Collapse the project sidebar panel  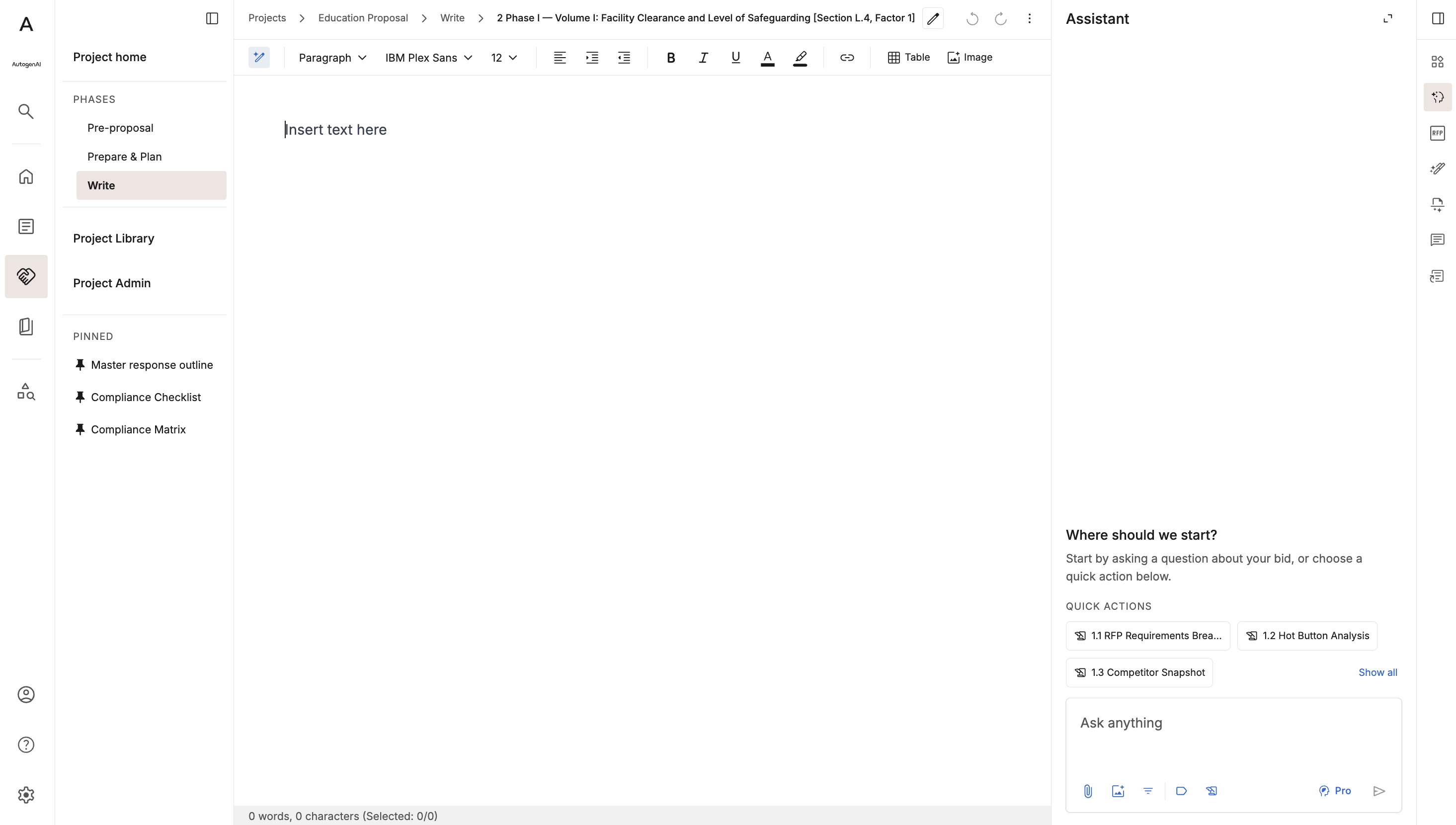click(212, 19)
